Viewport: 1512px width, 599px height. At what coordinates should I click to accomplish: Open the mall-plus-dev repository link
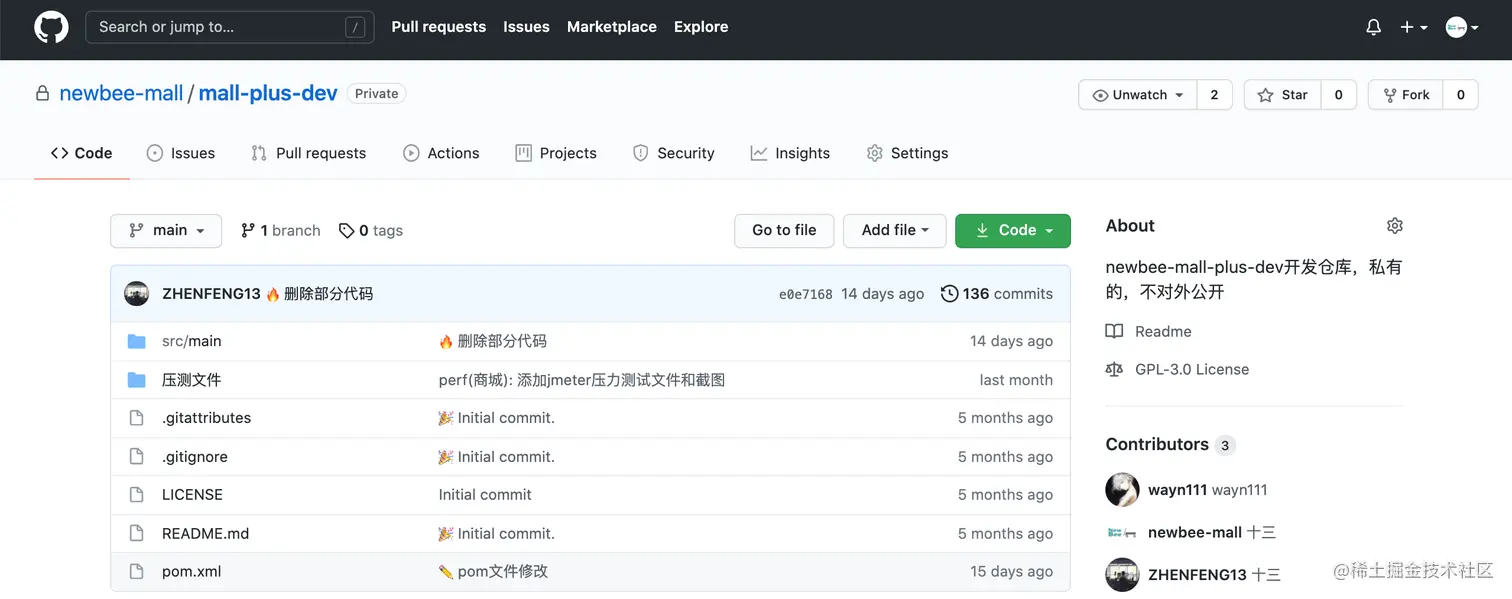(x=268, y=93)
